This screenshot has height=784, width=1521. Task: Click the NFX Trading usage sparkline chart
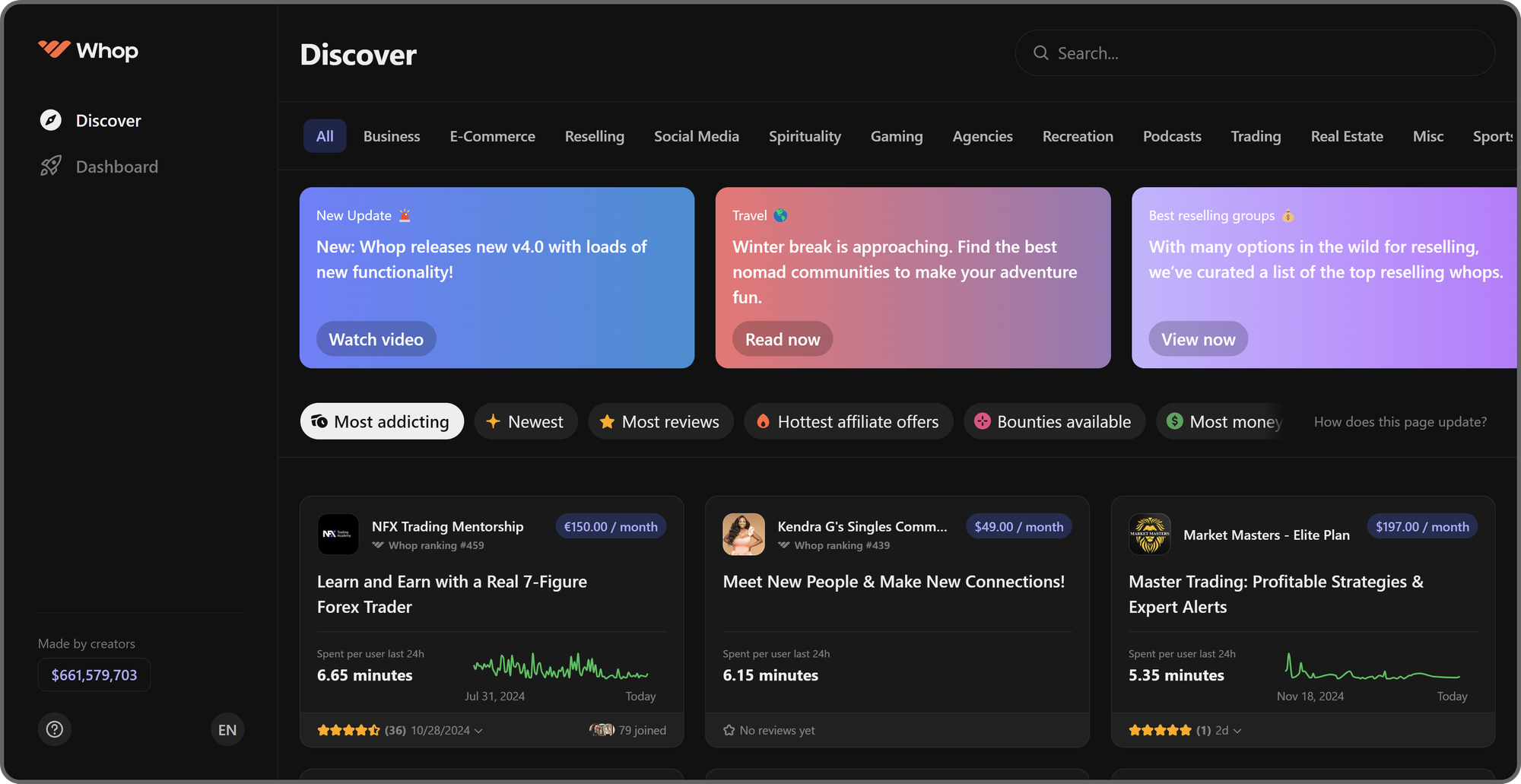(560, 667)
